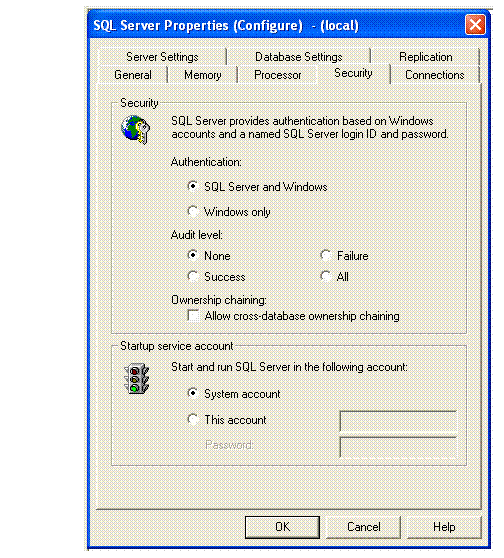Click the traffic light startup icon
This screenshot has width=504, height=558.
[136, 379]
